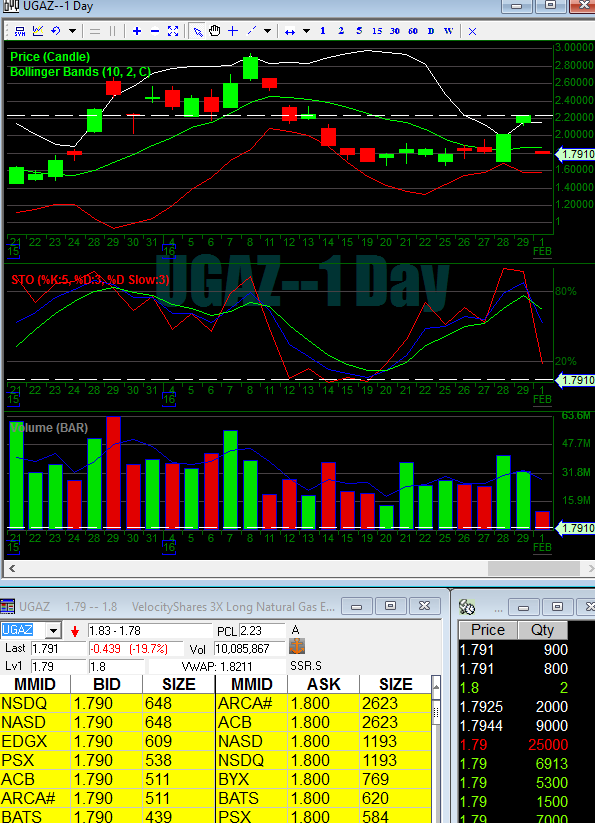The image size is (595, 823).
Task: Click the day range field 1.83 - 1.78
Action: [x=149, y=630]
